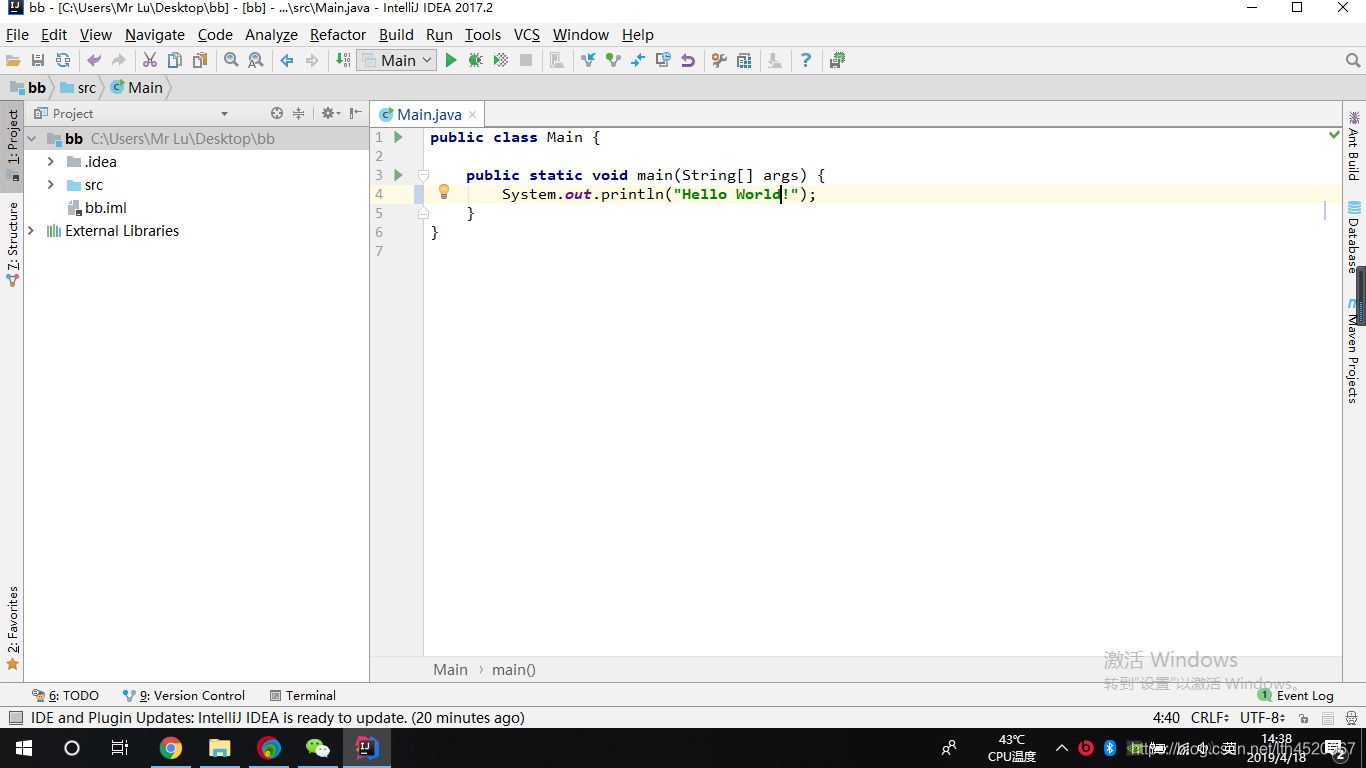The image size is (1366, 768).
Task: Fold the main method at line 3
Action: tap(423, 175)
